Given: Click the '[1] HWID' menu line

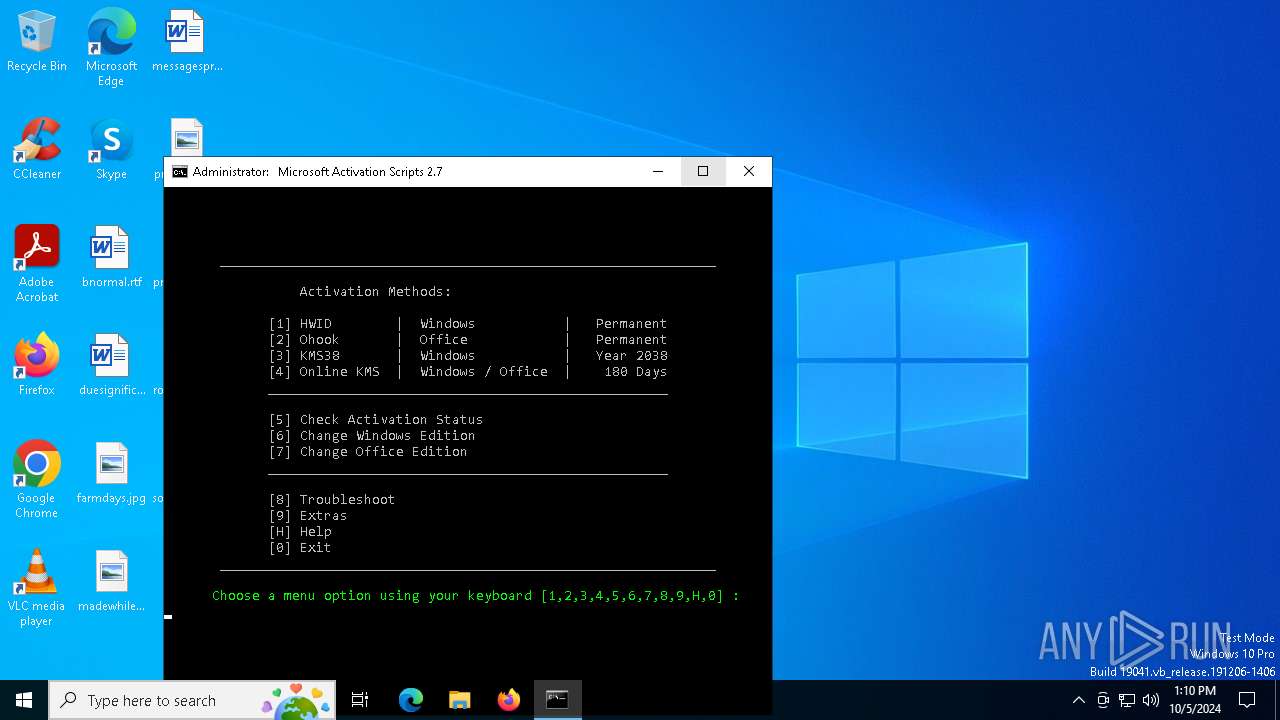Looking at the screenshot, I should pyautogui.click(x=468, y=324).
